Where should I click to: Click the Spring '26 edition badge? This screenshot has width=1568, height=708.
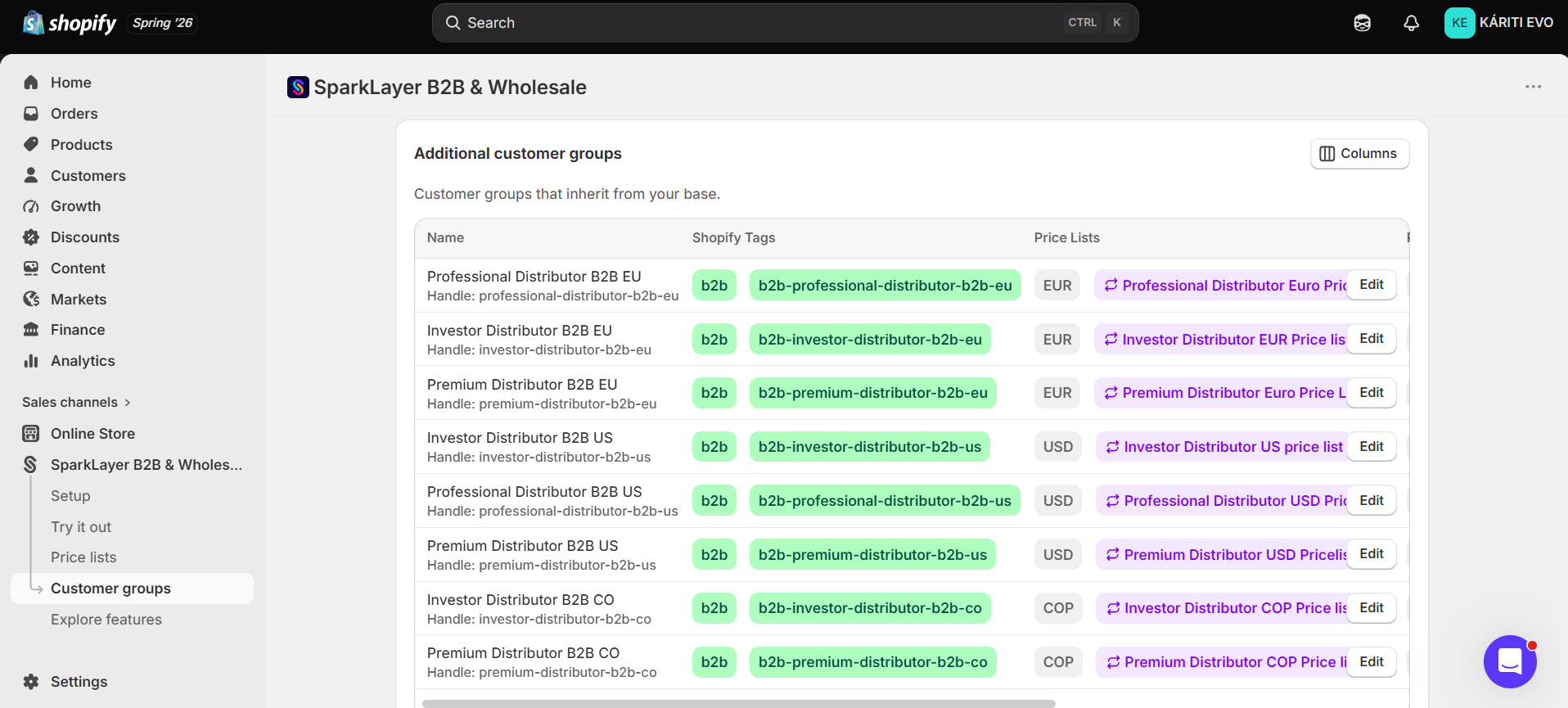coord(163,23)
